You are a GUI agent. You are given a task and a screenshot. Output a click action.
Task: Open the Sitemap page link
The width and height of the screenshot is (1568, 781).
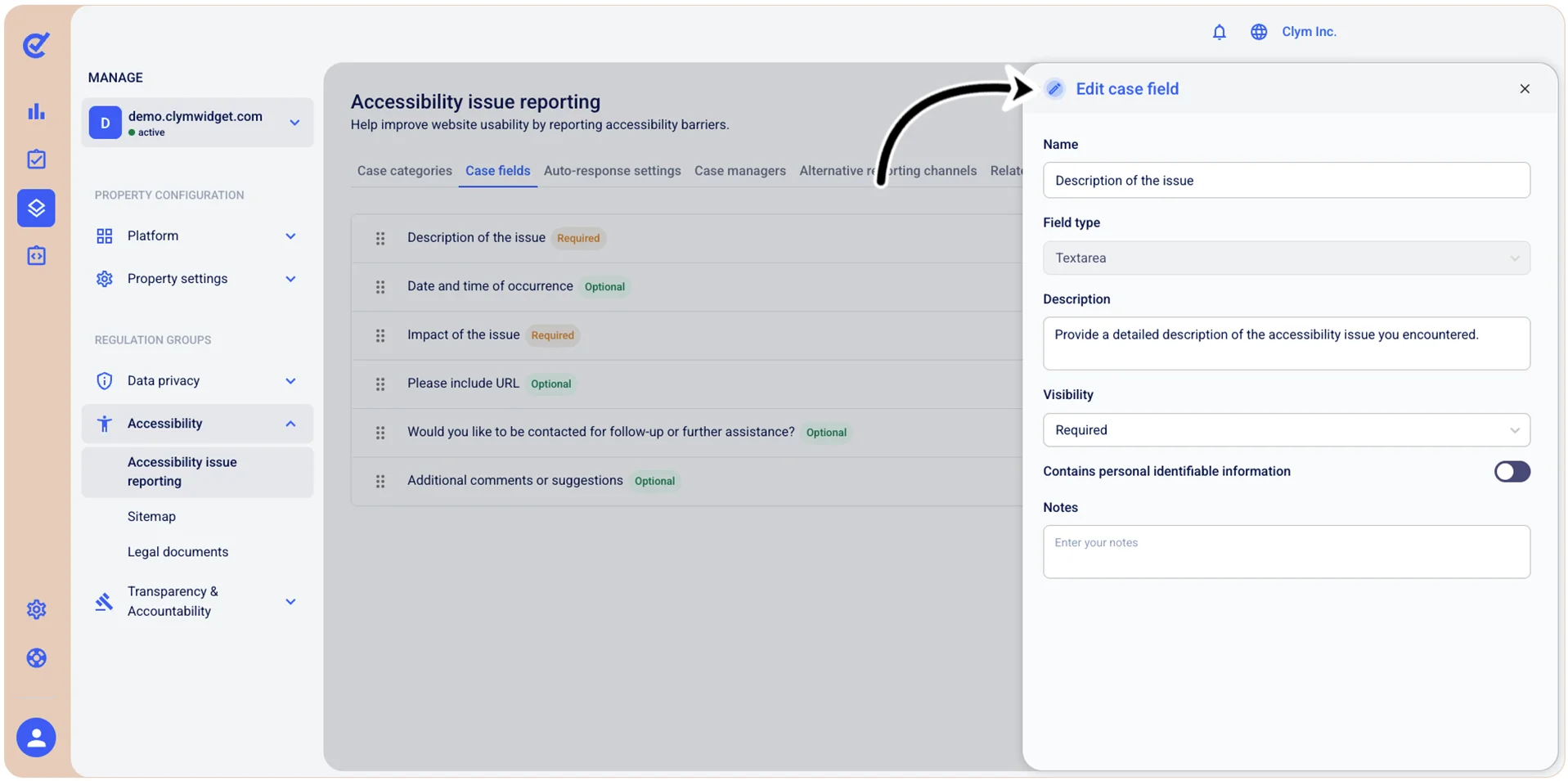(151, 517)
